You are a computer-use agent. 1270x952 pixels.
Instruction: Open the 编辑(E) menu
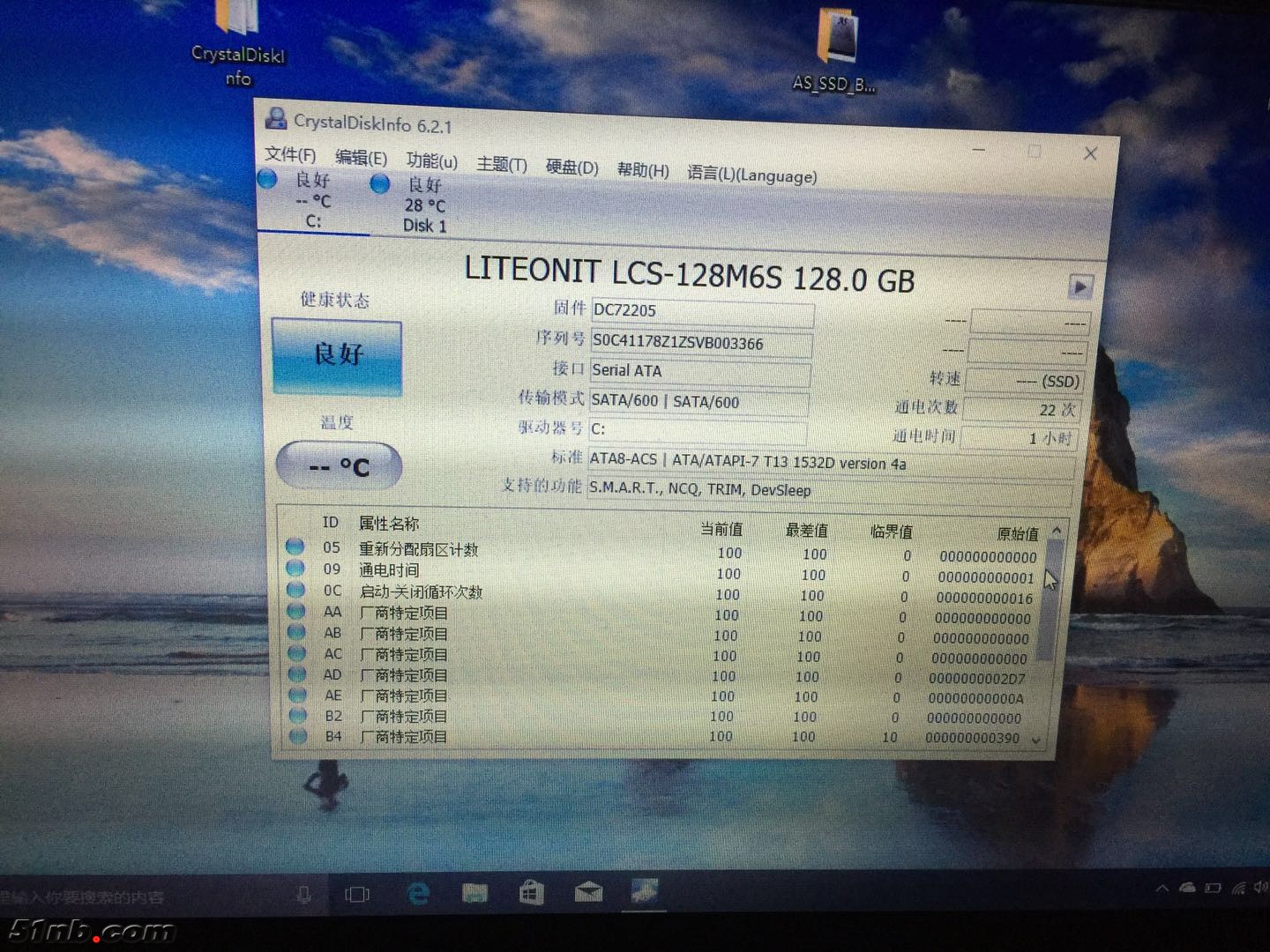(x=361, y=159)
